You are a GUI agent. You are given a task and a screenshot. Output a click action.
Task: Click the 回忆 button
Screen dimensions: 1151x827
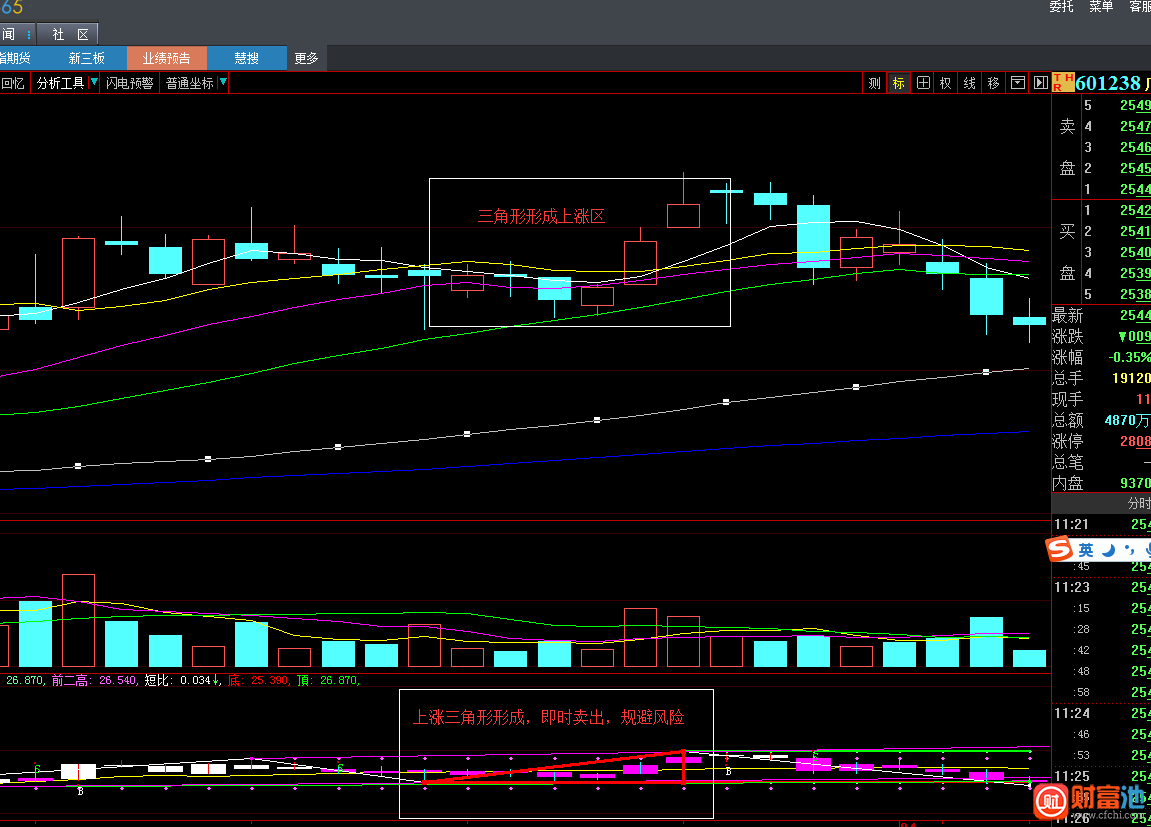(13, 83)
